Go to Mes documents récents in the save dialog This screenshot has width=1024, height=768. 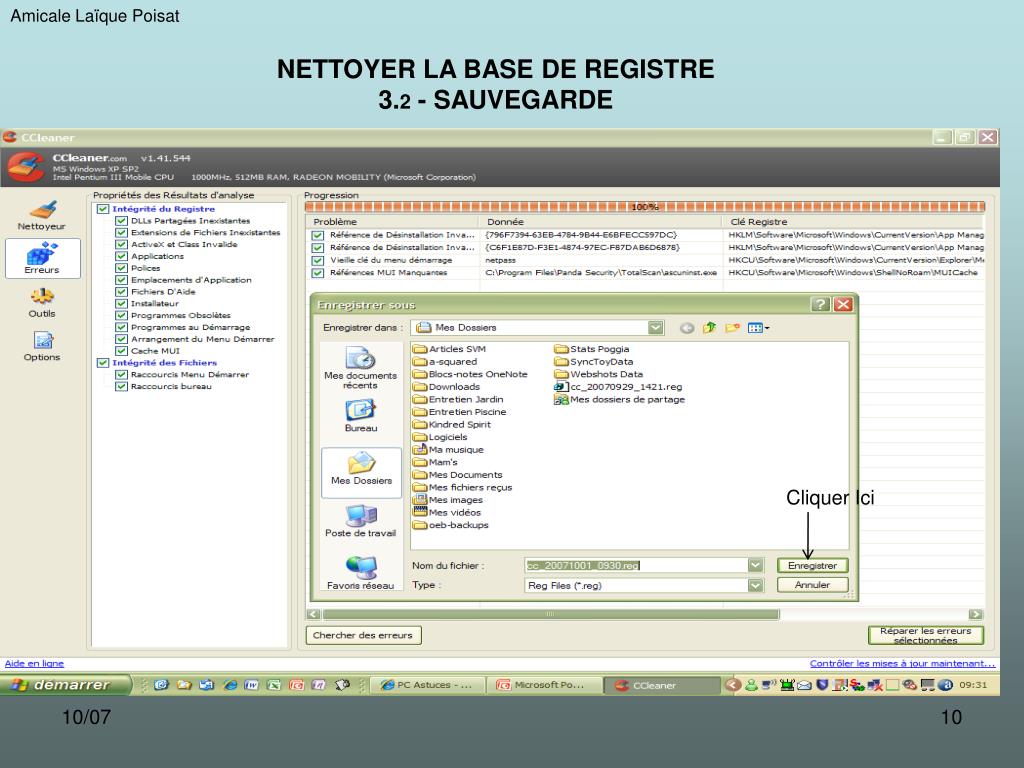[360, 367]
